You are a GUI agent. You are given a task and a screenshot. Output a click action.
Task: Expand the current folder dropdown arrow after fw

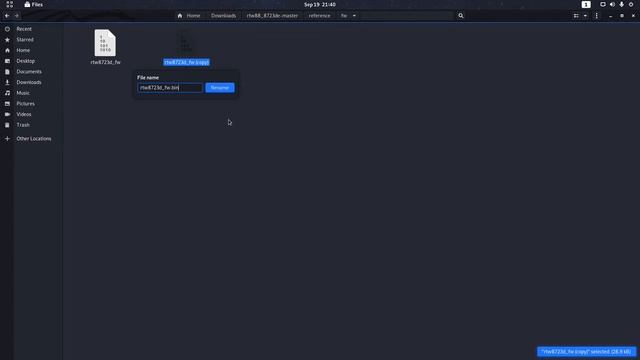(x=354, y=16)
